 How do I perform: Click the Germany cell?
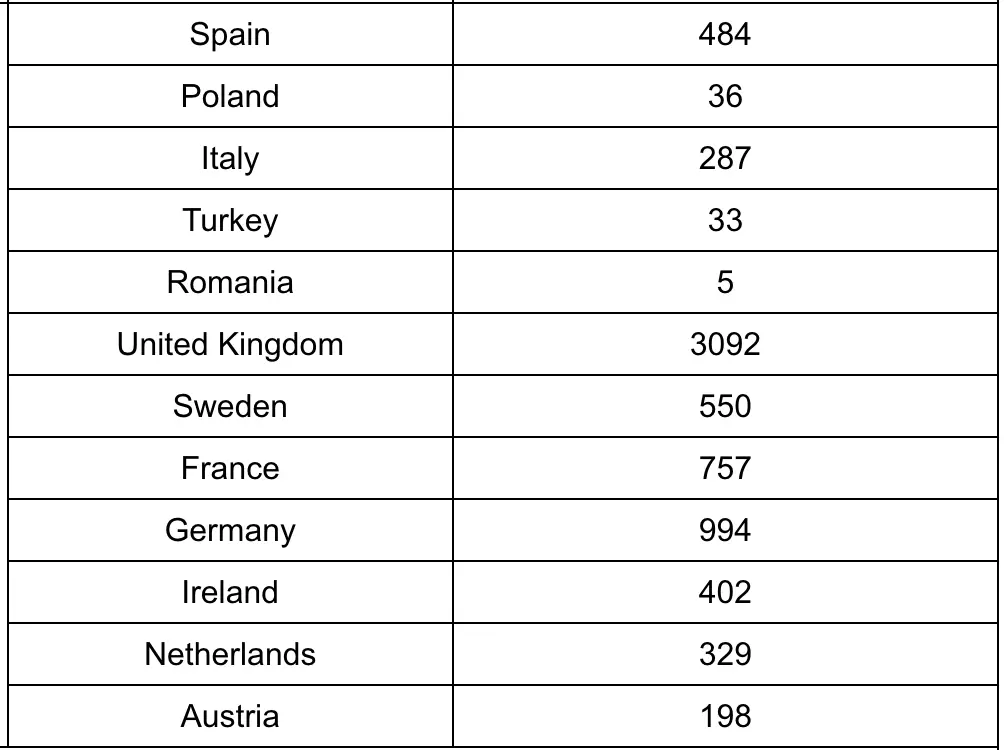pyautogui.click(x=230, y=531)
